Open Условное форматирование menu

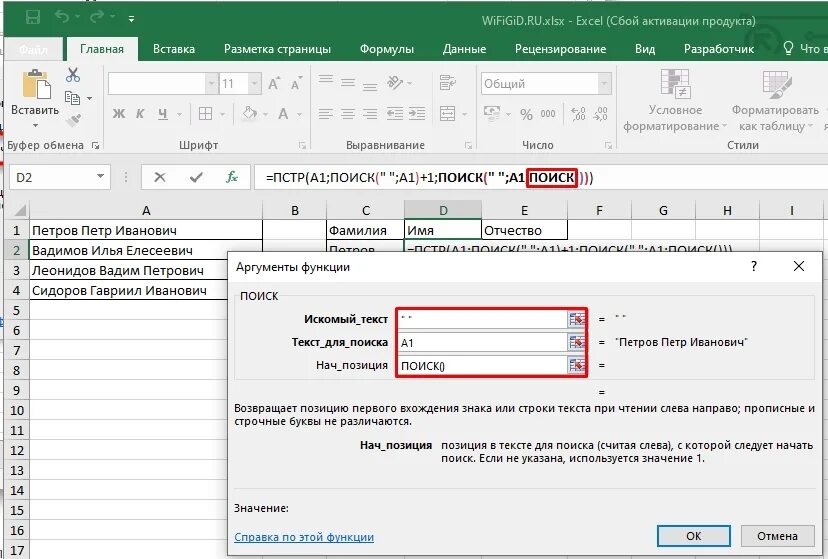[x=675, y=100]
